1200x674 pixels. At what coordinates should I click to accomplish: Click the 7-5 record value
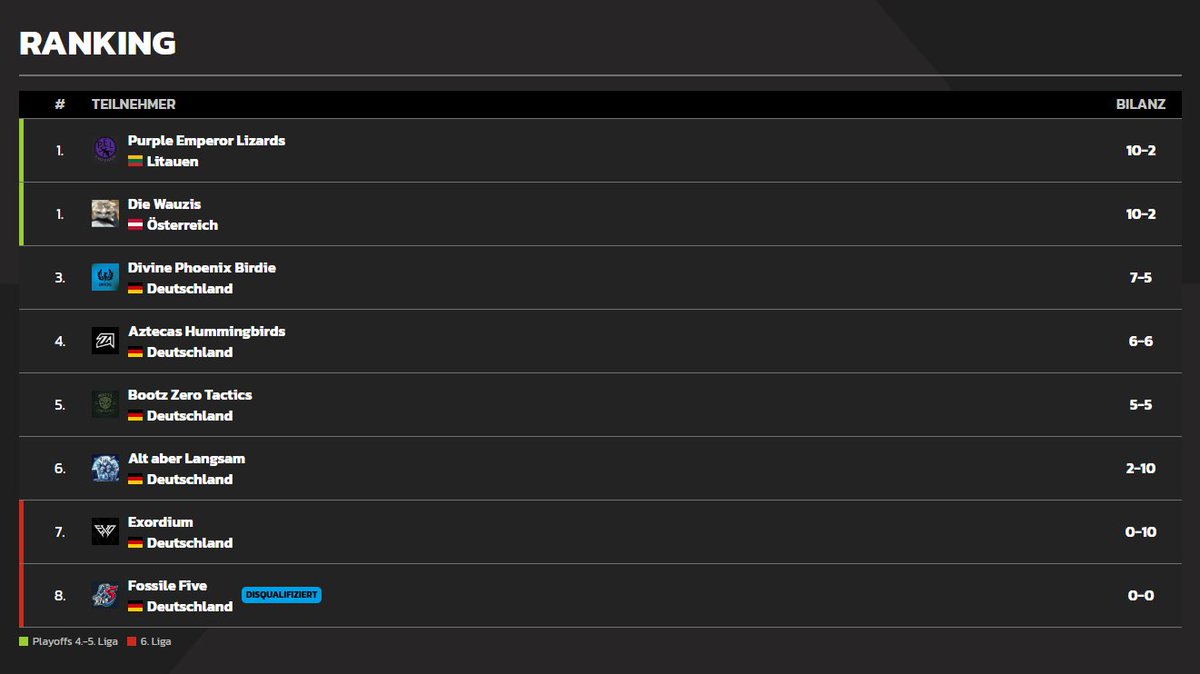click(1141, 277)
